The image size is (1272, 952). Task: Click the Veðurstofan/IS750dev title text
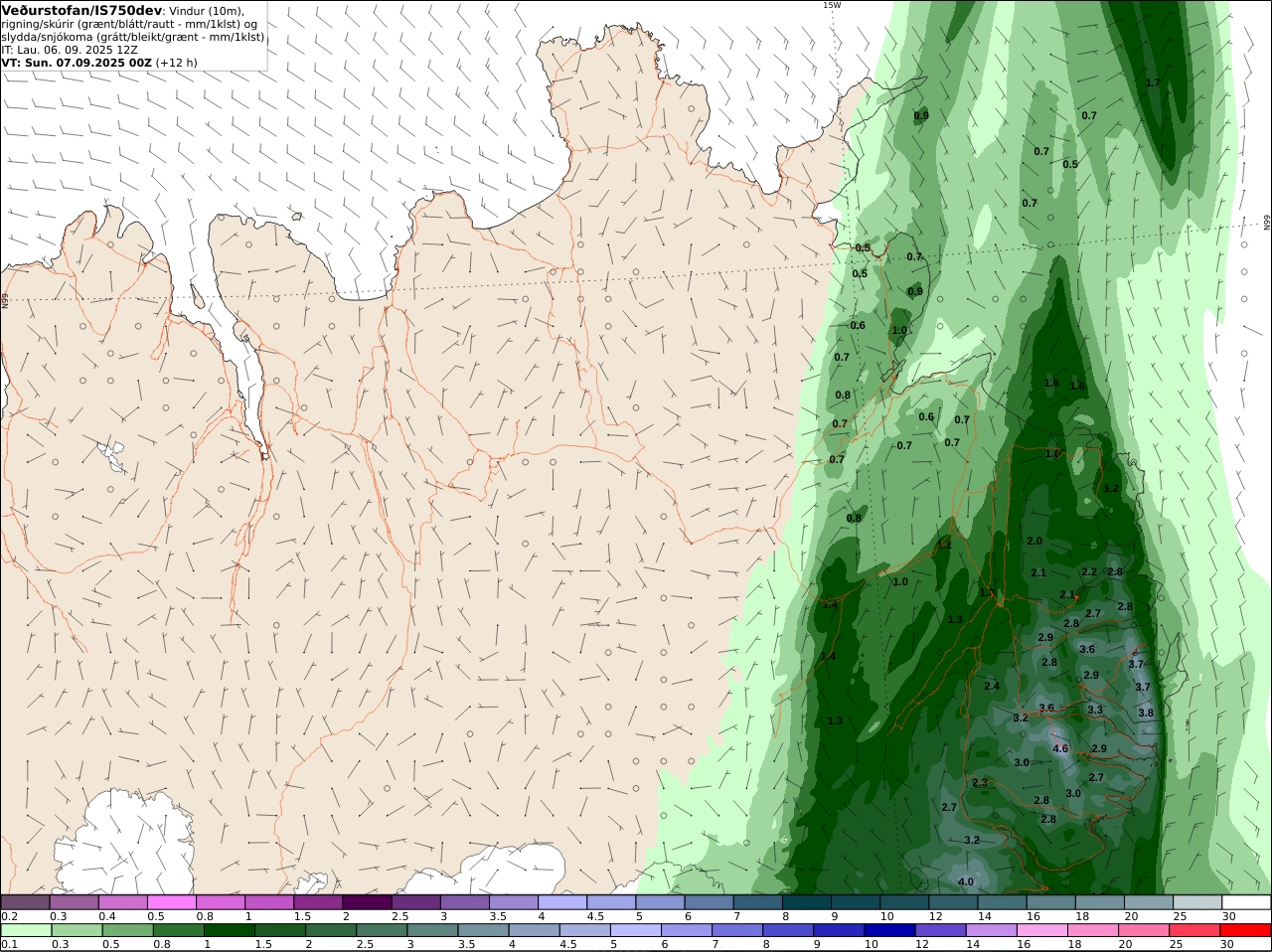click(x=82, y=10)
